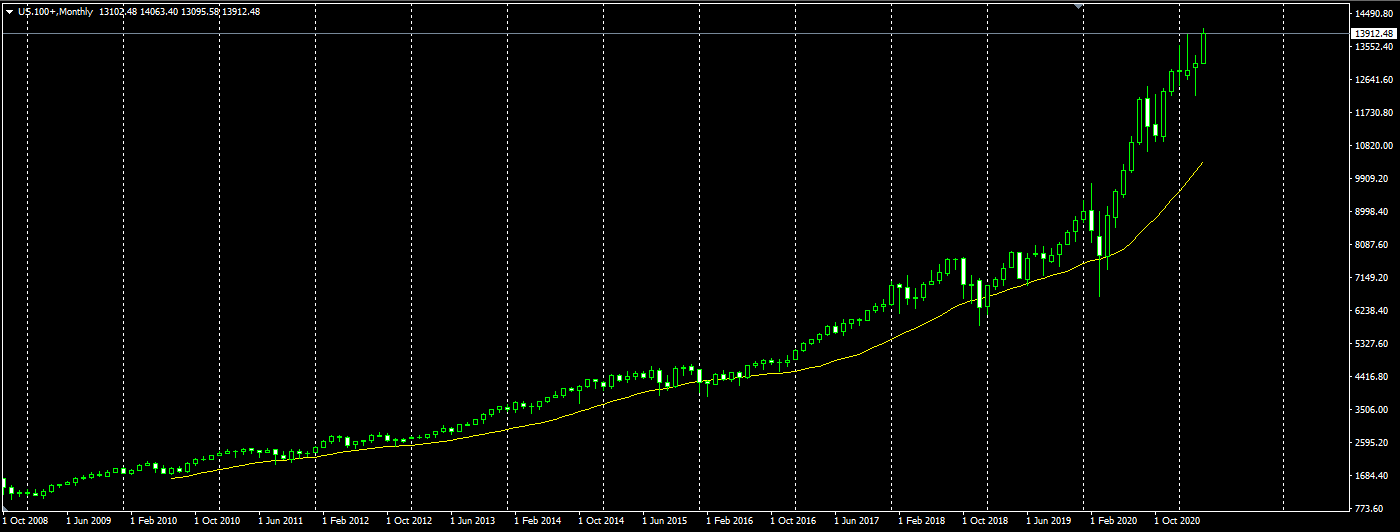
Task: Click the 1 Feb 2014 date label
Action: click(x=537, y=521)
